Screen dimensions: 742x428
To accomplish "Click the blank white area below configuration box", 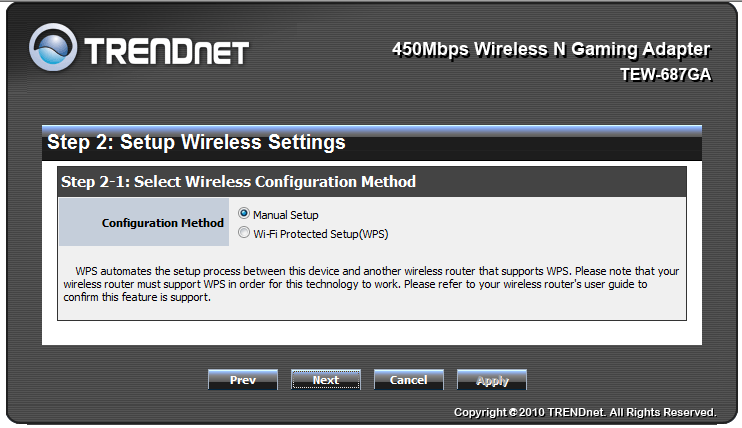I will click(371, 333).
